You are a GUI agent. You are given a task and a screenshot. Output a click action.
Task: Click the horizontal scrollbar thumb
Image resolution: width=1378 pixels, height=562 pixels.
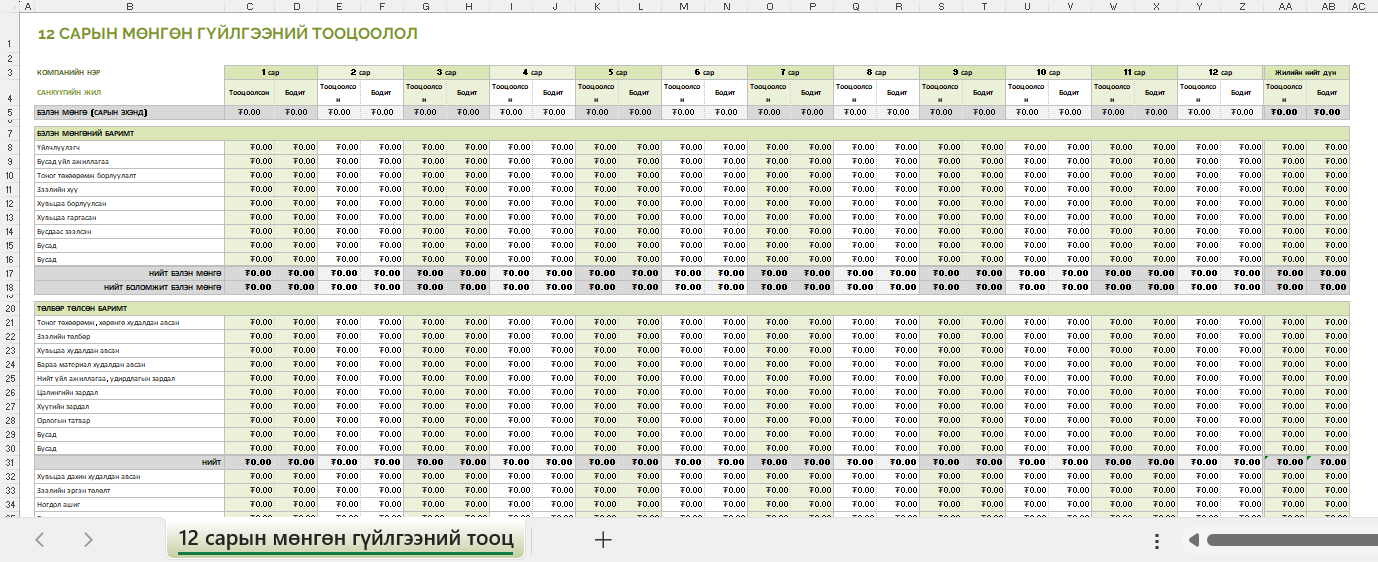(1290, 540)
